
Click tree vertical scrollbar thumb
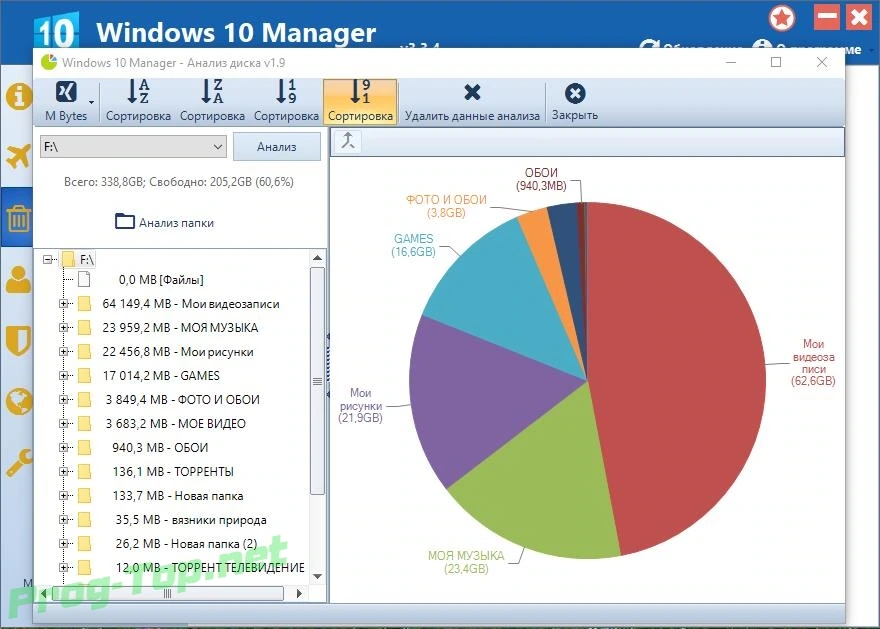click(318, 381)
